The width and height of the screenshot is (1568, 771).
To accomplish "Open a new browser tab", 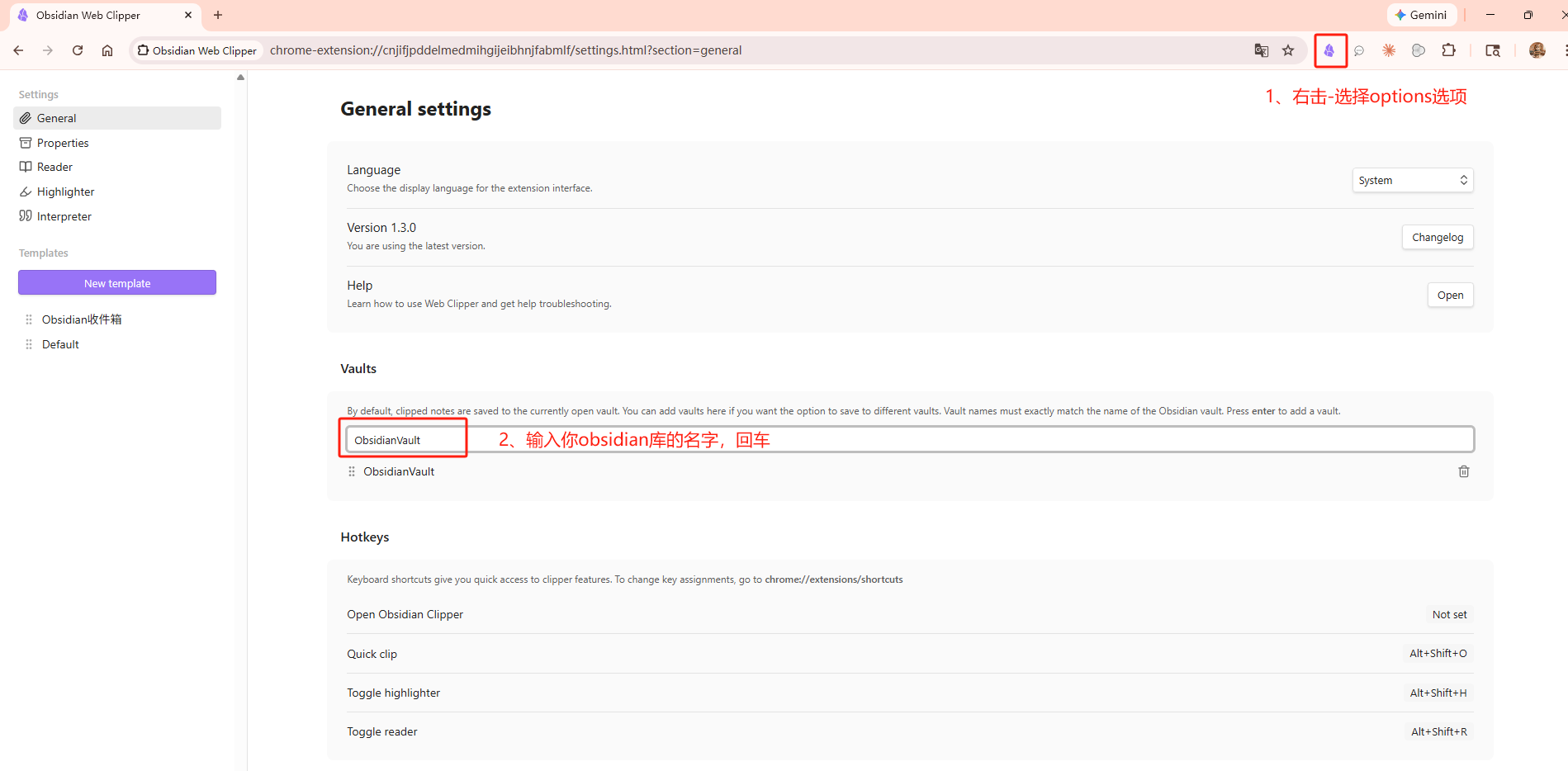I will (x=218, y=15).
